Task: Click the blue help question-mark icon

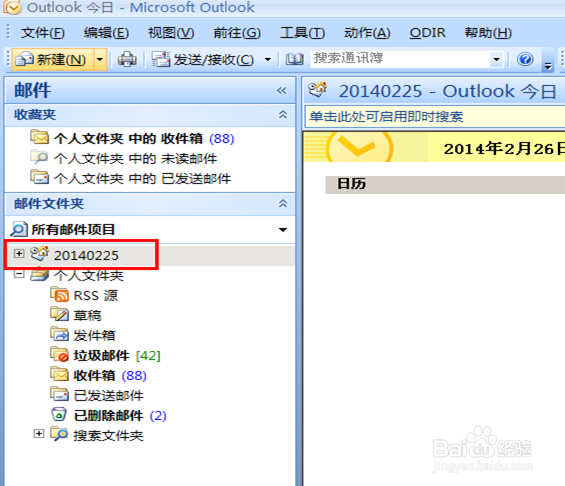Action: (525, 59)
